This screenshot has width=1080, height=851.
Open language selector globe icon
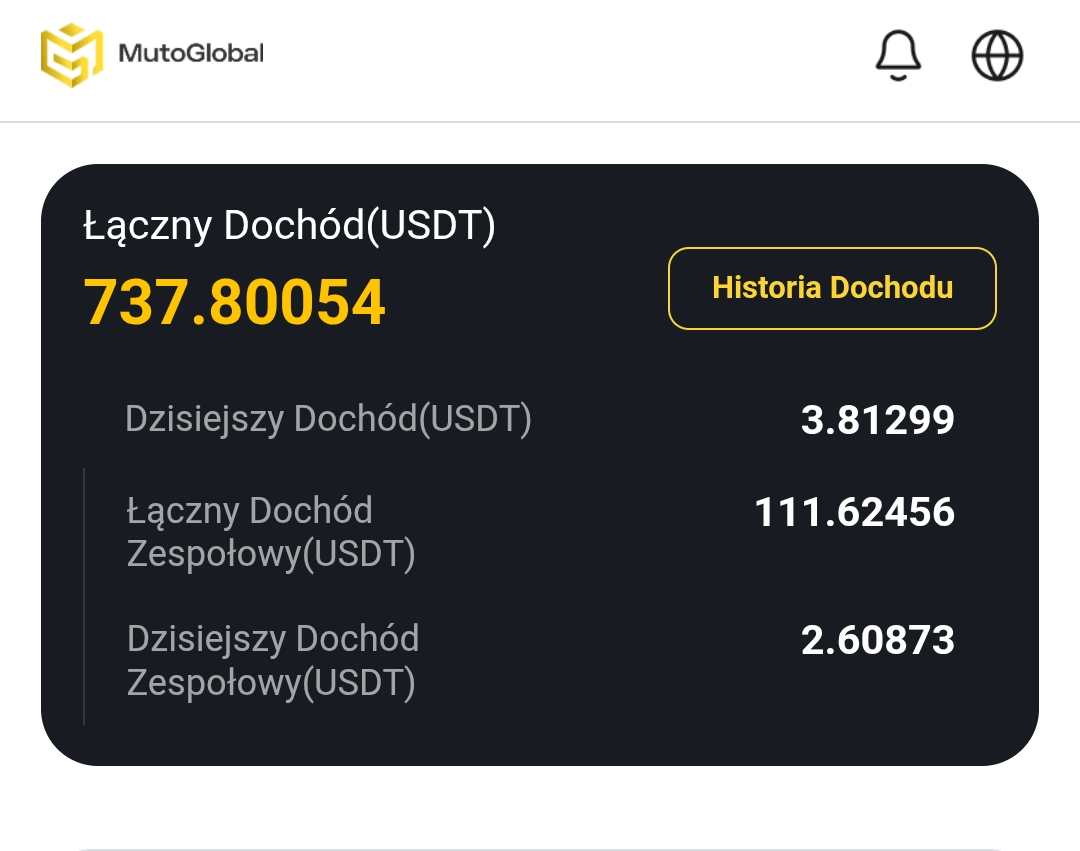click(997, 54)
